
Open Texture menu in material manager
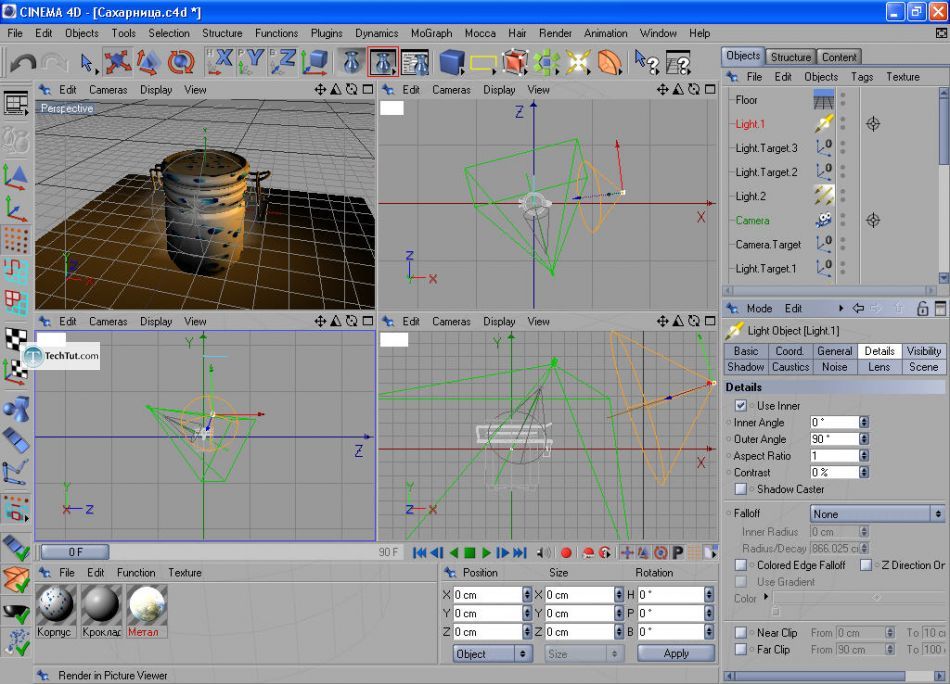tap(185, 573)
